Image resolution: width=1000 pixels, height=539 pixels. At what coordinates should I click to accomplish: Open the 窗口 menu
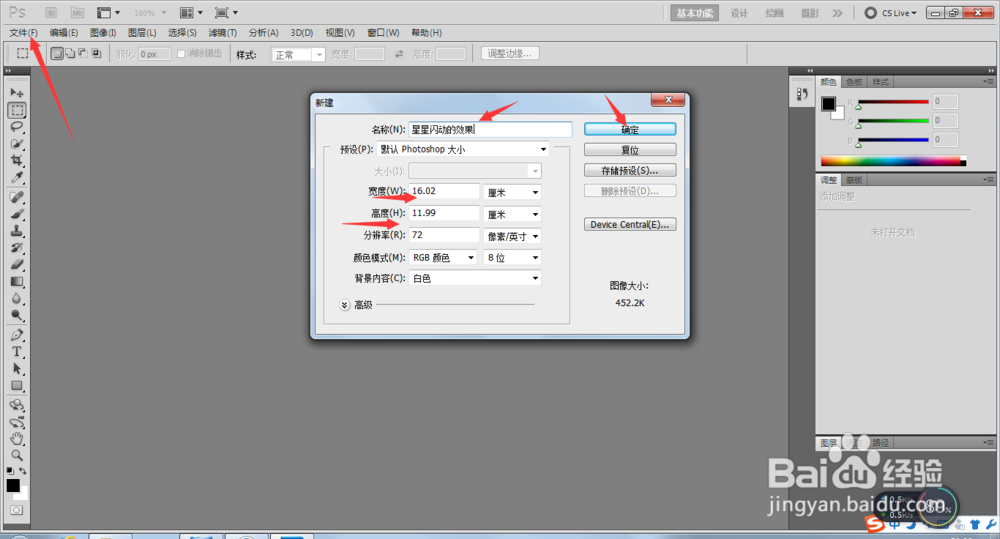383,33
